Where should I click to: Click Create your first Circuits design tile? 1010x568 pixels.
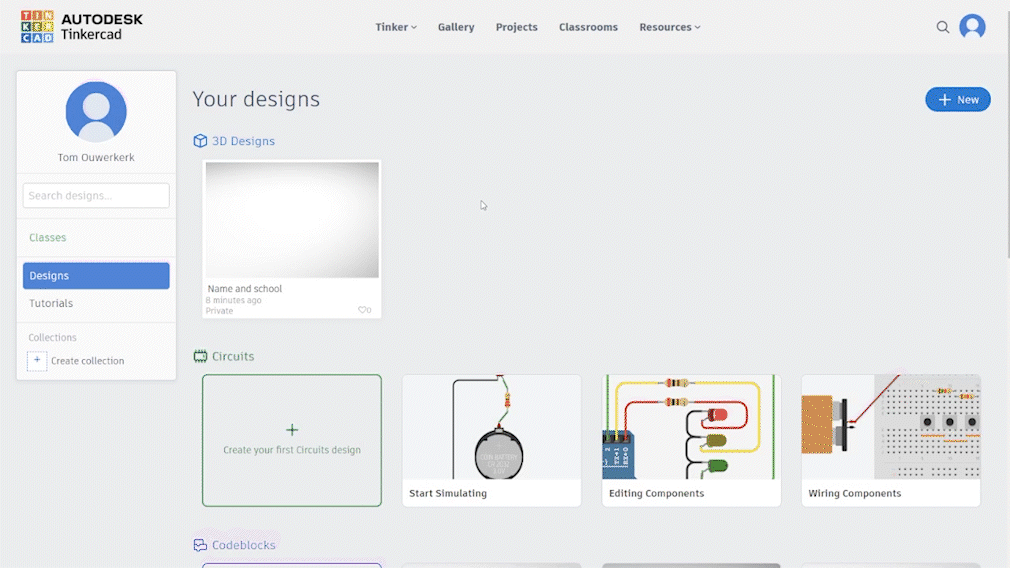point(292,440)
